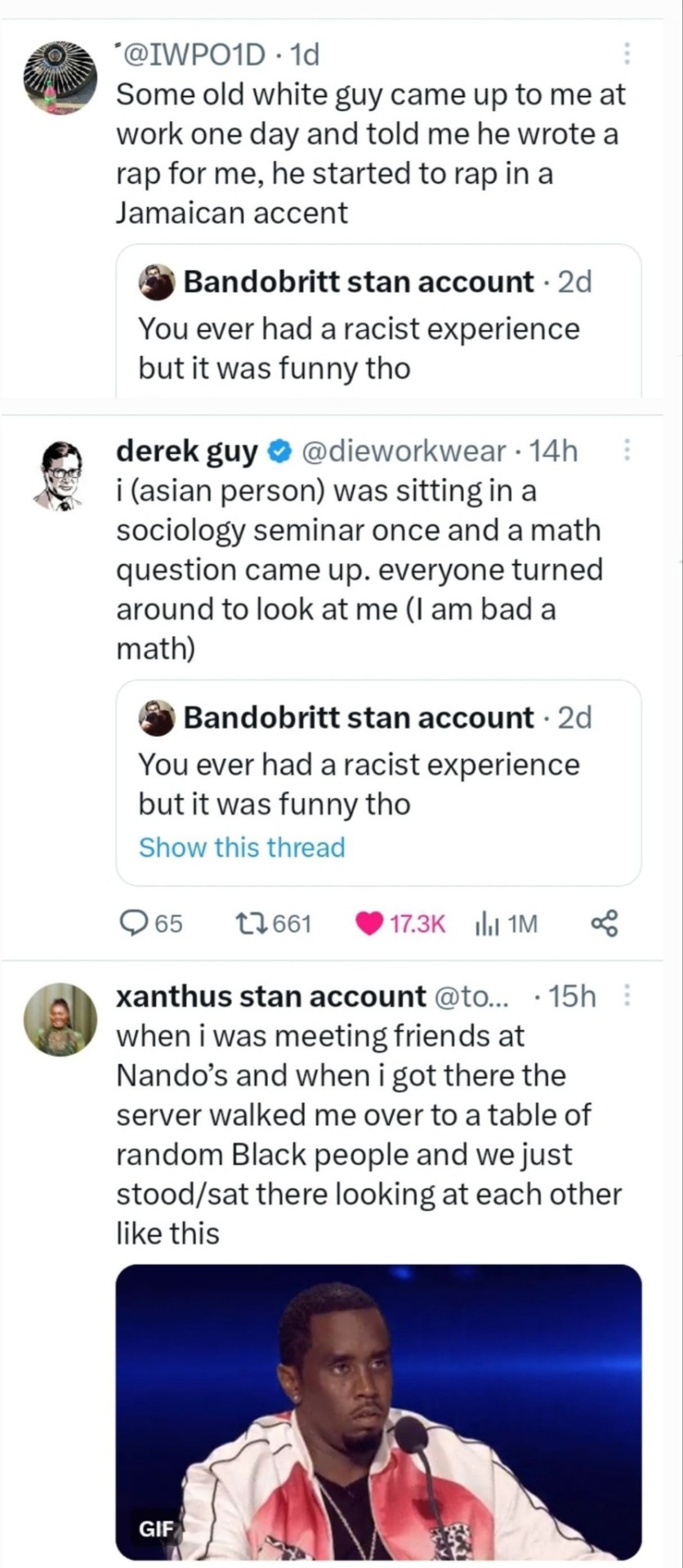Open the views analytics icon showing 1M
The height and width of the screenshot is (1568, 683).
[x=487, y=924]
